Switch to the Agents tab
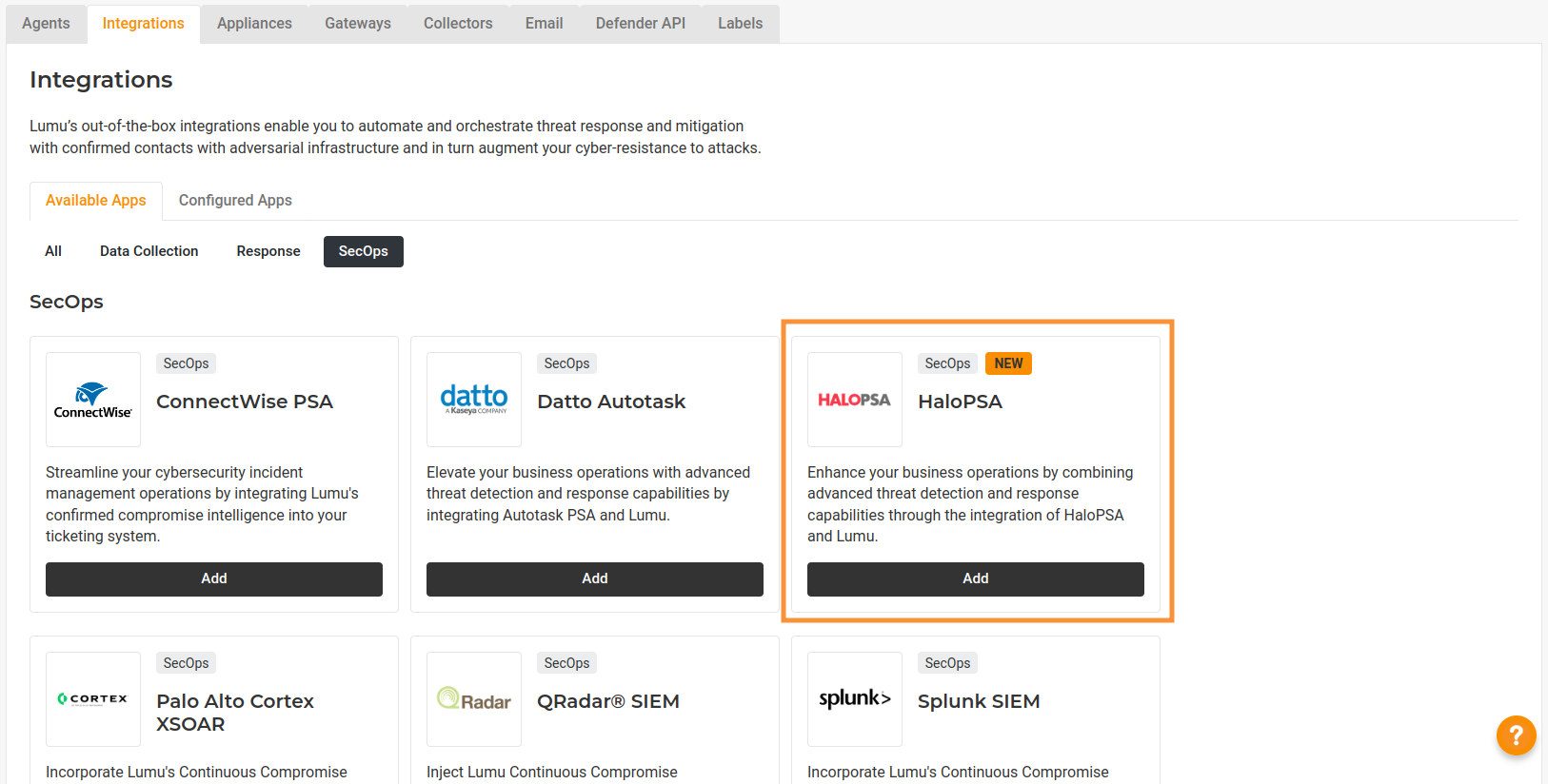This screenshot has height=784, width=1548. (x=46, y=24)
